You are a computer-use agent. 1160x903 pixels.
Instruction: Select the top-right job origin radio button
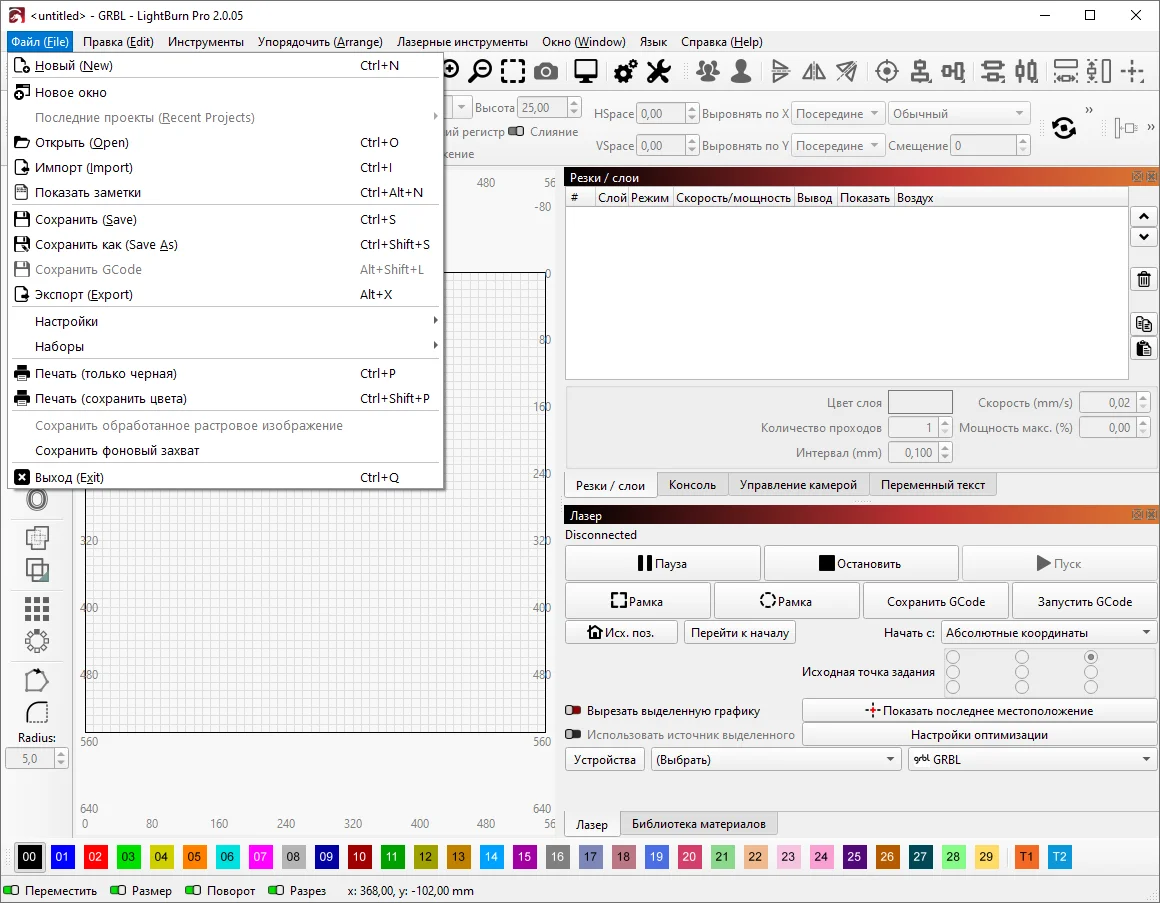1090,657
